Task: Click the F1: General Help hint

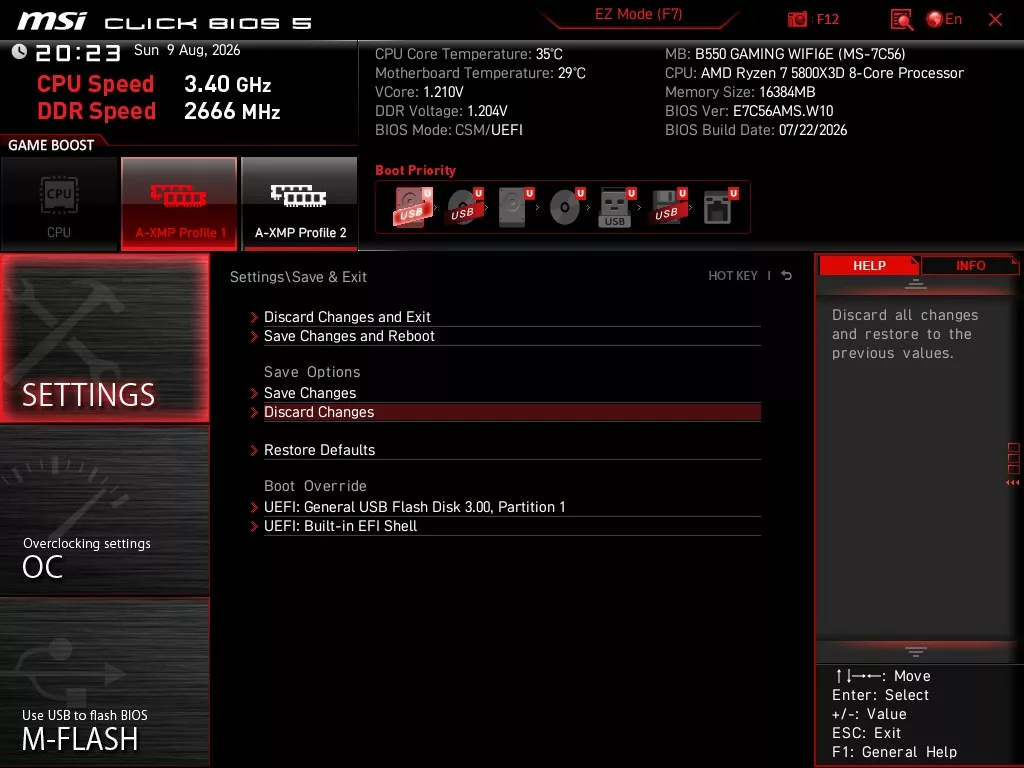Action: [x=894, y=752]
